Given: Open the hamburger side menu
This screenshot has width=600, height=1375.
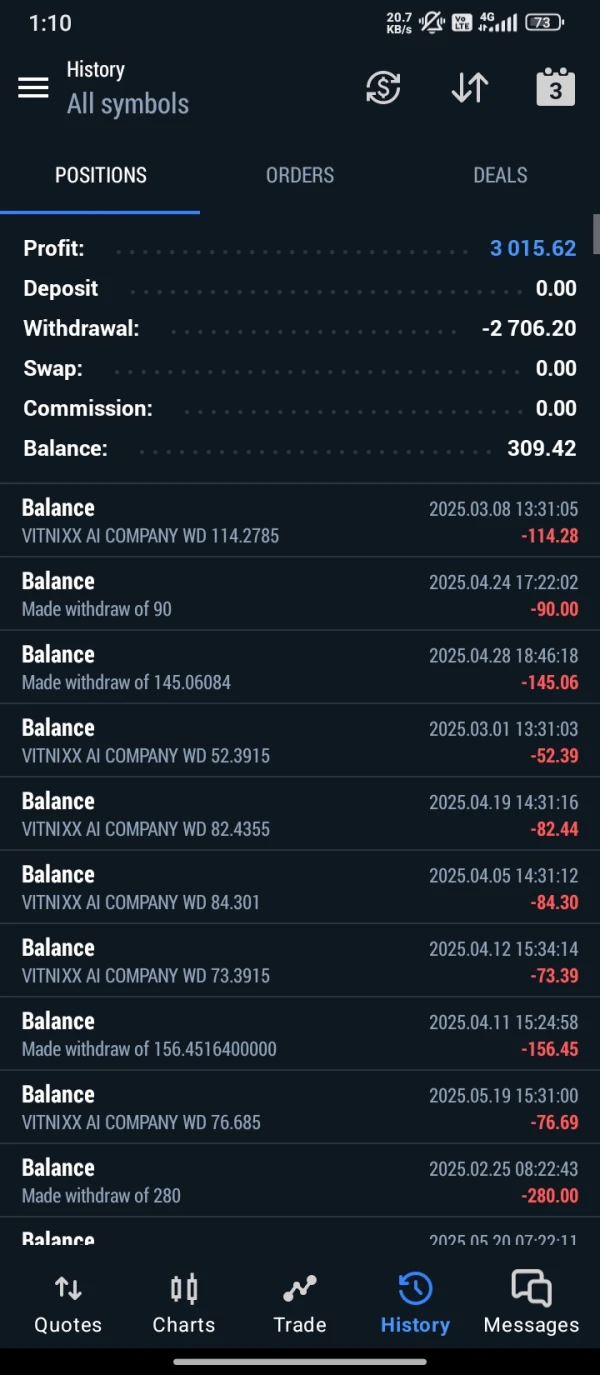Looking at the screenshot, I should (x=33, y=88).
